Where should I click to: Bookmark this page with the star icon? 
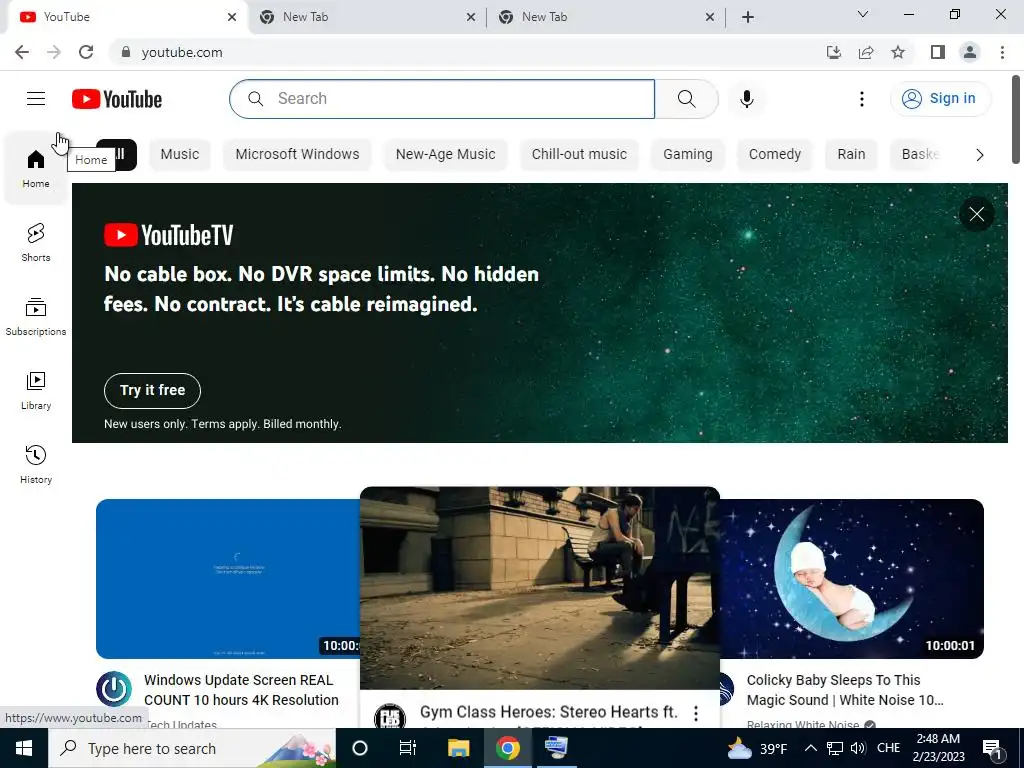click(898, 52)
